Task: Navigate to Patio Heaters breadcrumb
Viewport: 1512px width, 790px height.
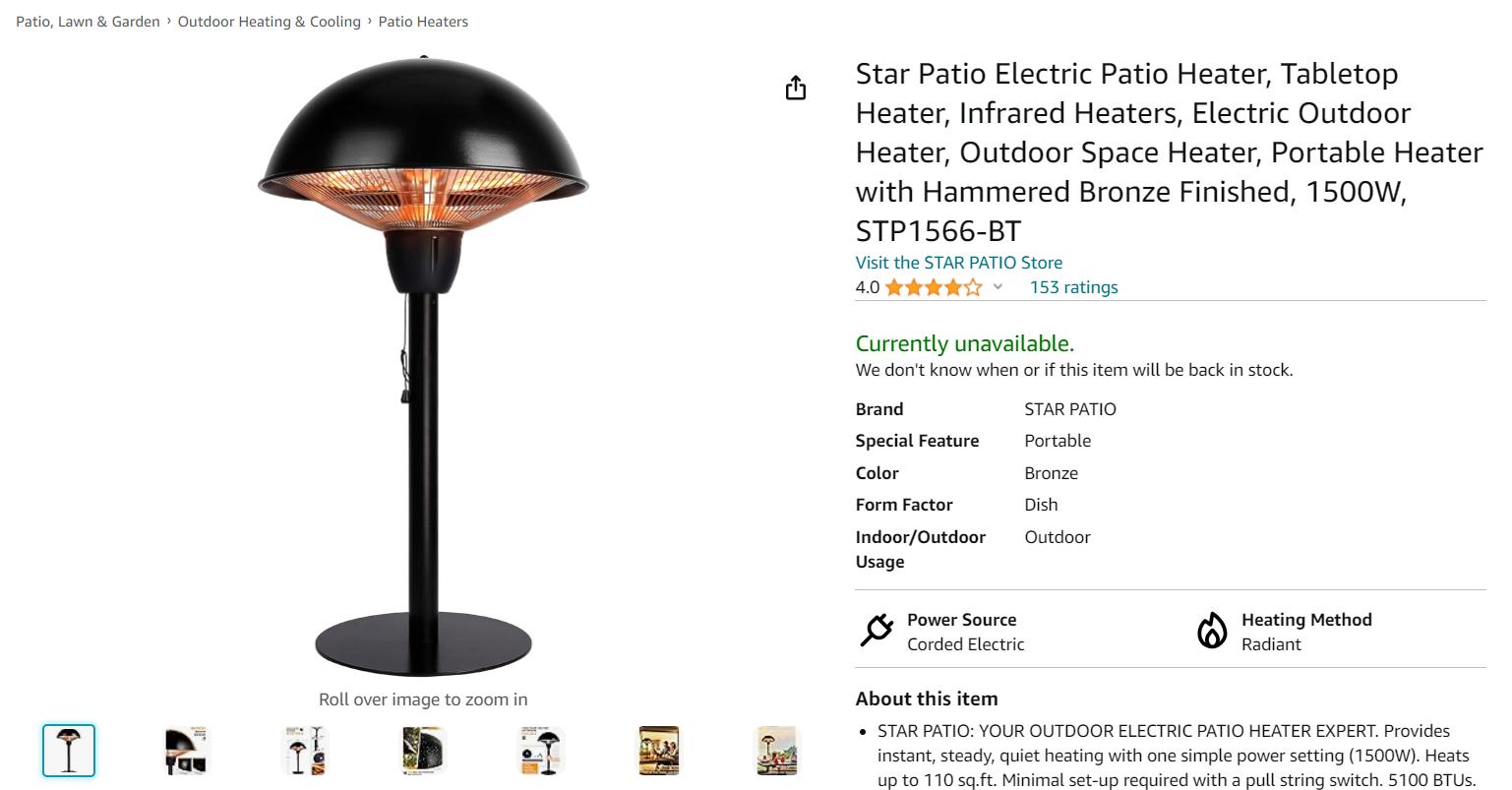Action: pyautogui.click(x=423, y=22)
